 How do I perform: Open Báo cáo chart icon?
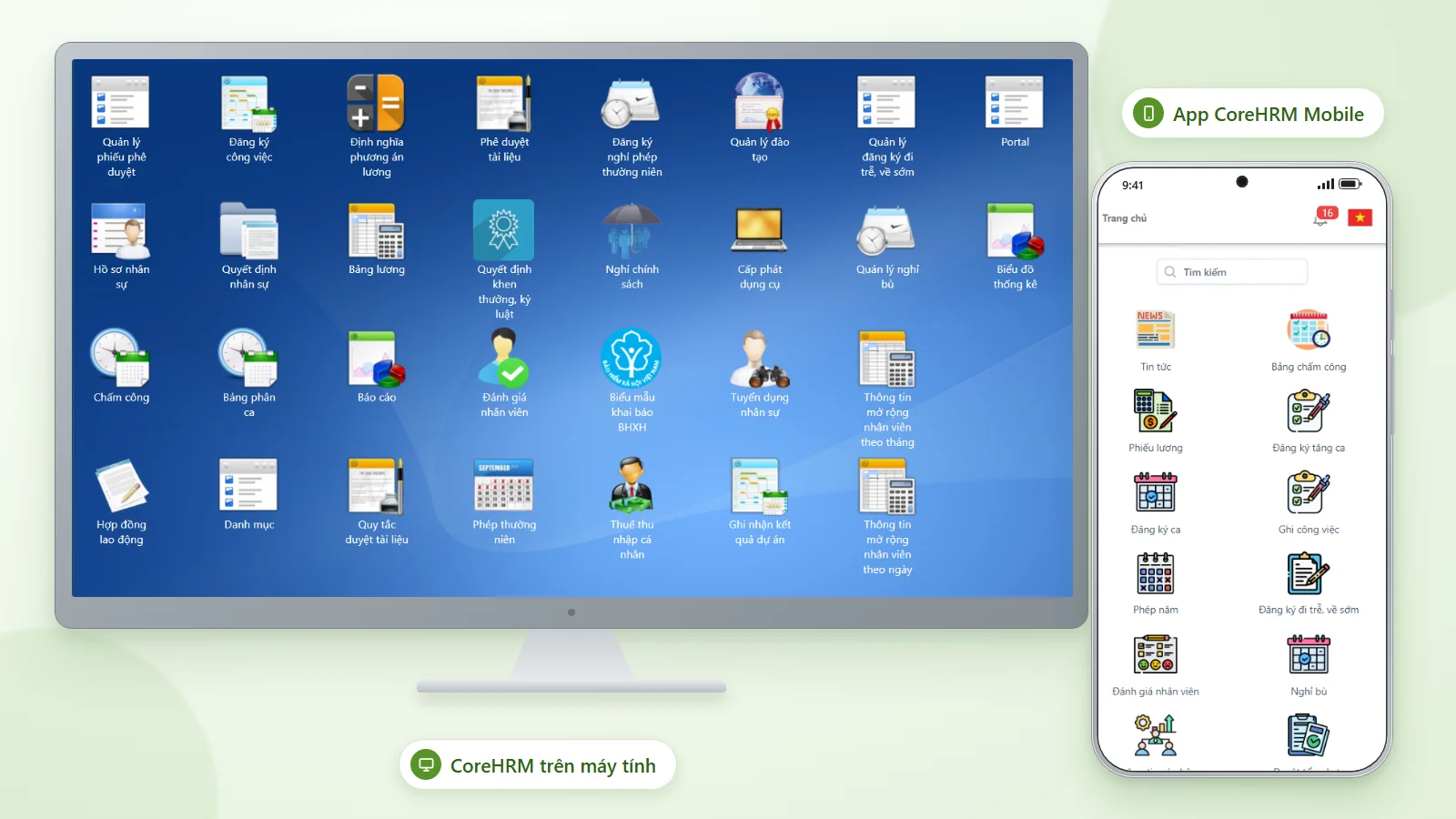point(376,358)
